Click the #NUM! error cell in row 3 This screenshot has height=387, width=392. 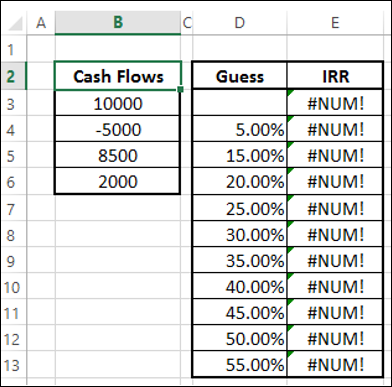335,103
